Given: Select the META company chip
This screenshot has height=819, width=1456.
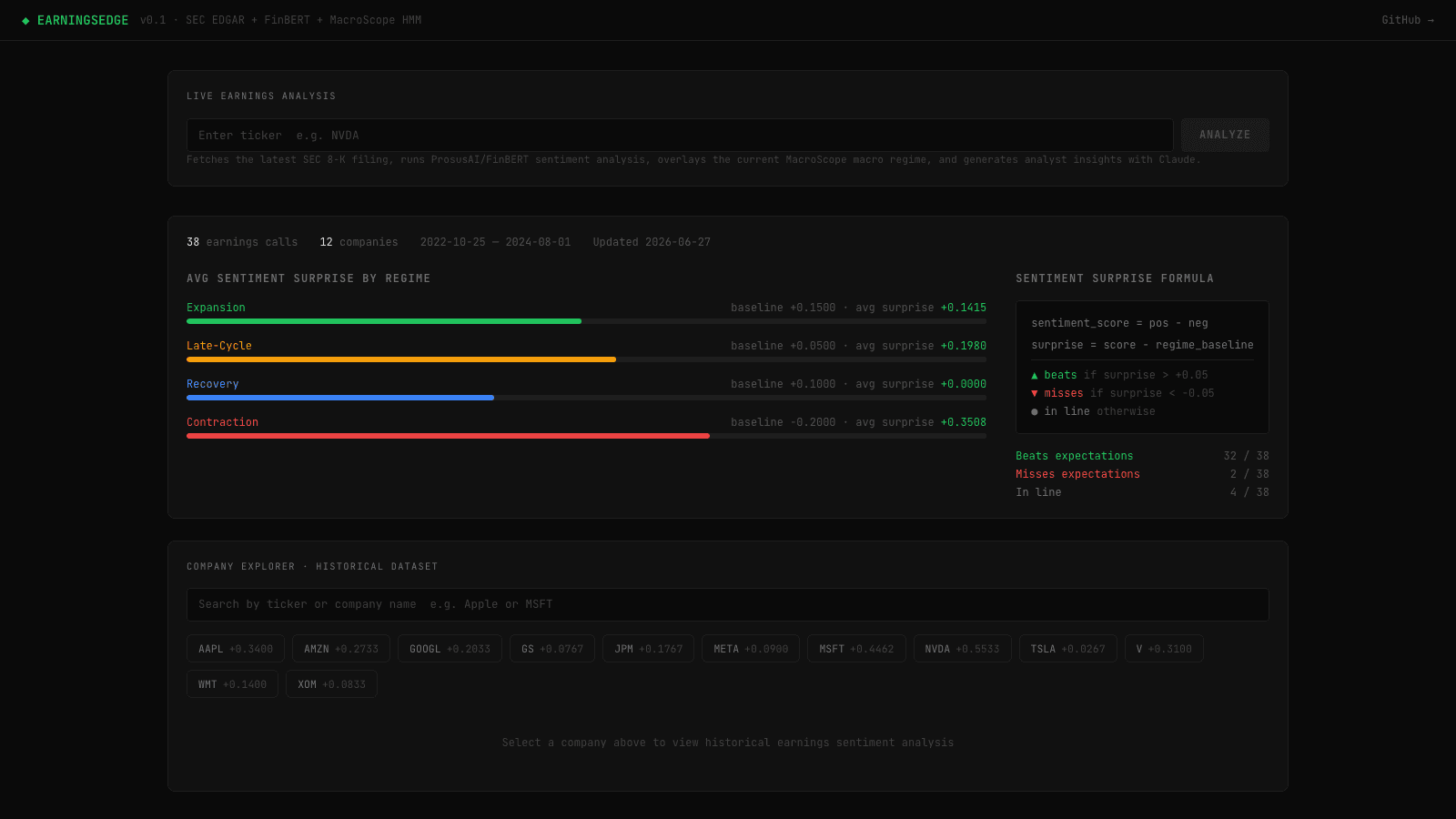Looking at the screenshot, I should click(x=751, y=649).
